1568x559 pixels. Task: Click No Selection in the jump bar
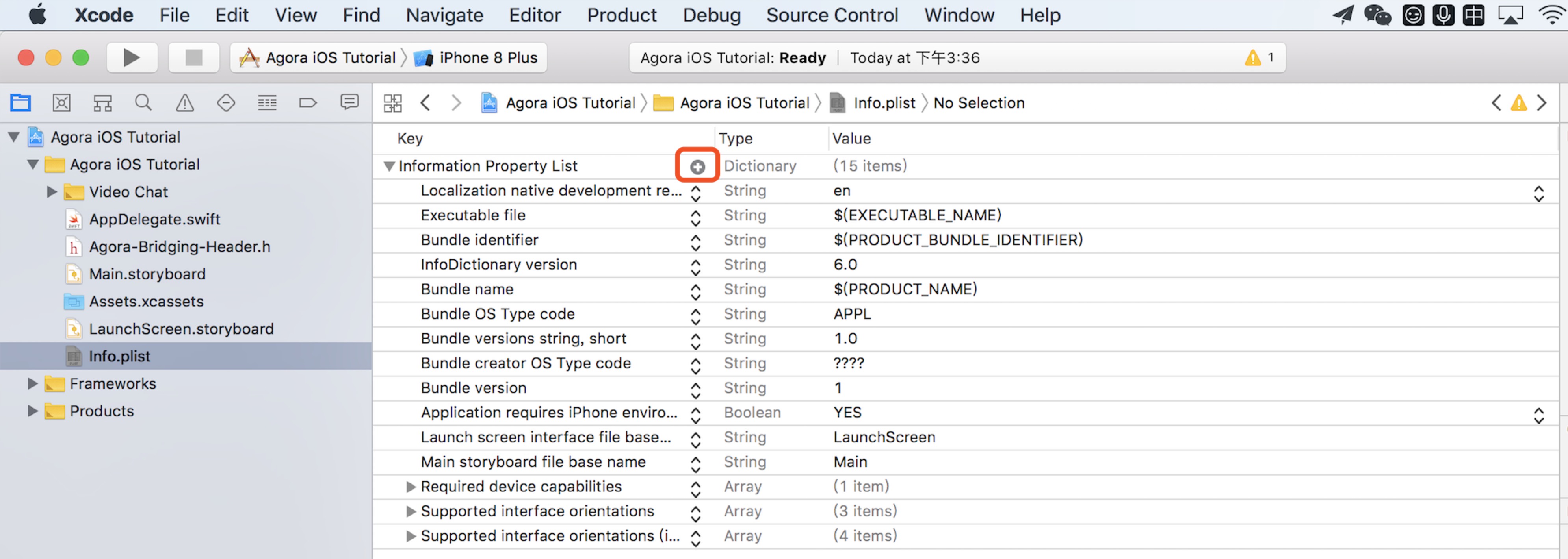pos(979,103)
